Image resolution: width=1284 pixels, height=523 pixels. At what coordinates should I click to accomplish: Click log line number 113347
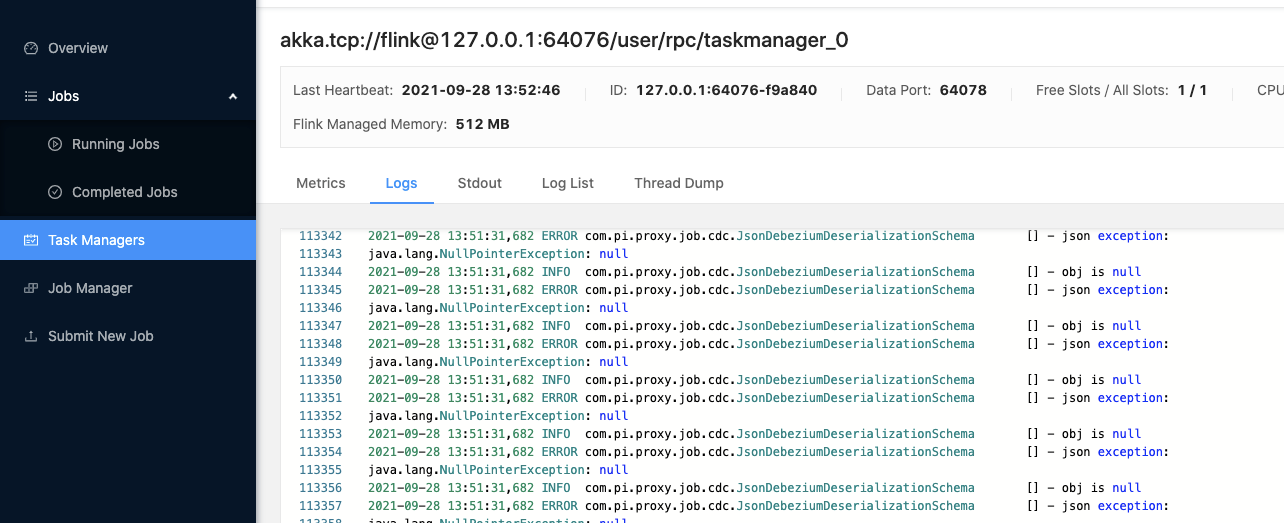click(x=320, y=326)
